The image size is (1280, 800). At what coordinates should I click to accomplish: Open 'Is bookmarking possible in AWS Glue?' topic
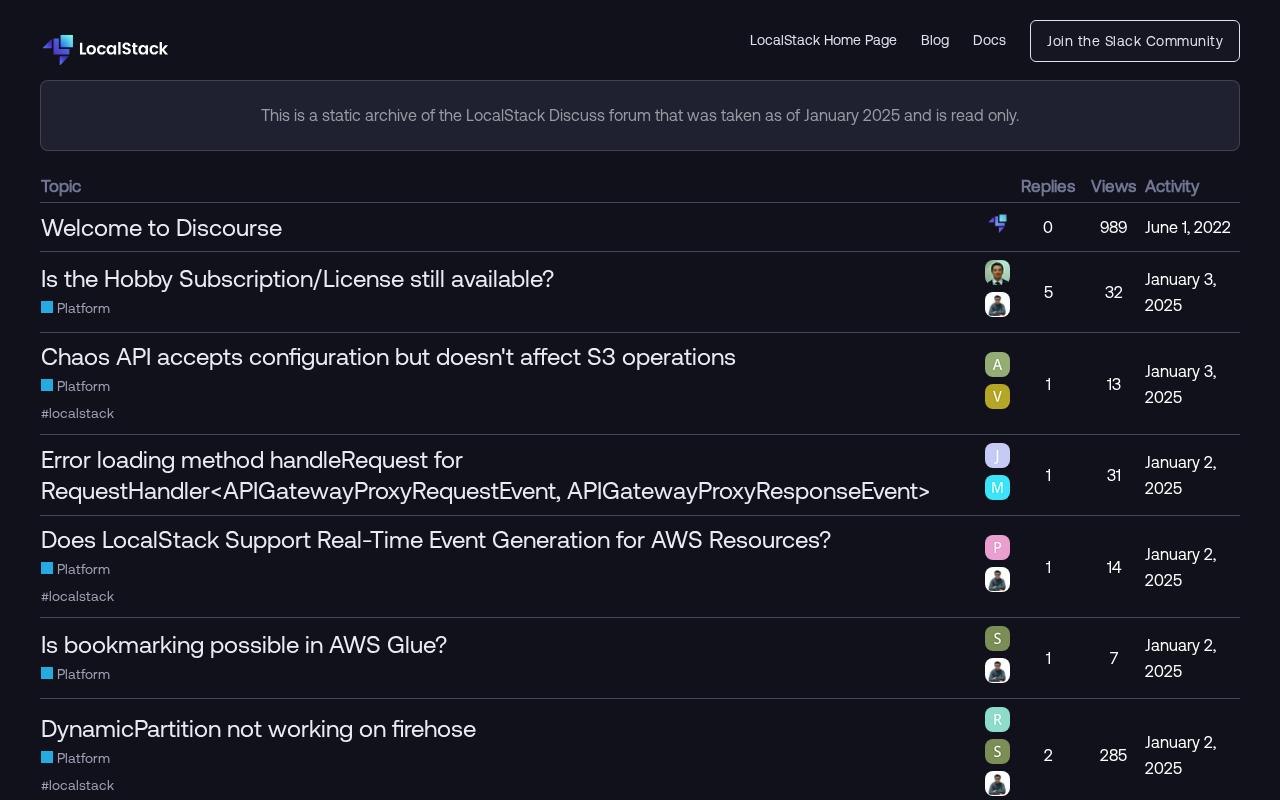(244, 645)
